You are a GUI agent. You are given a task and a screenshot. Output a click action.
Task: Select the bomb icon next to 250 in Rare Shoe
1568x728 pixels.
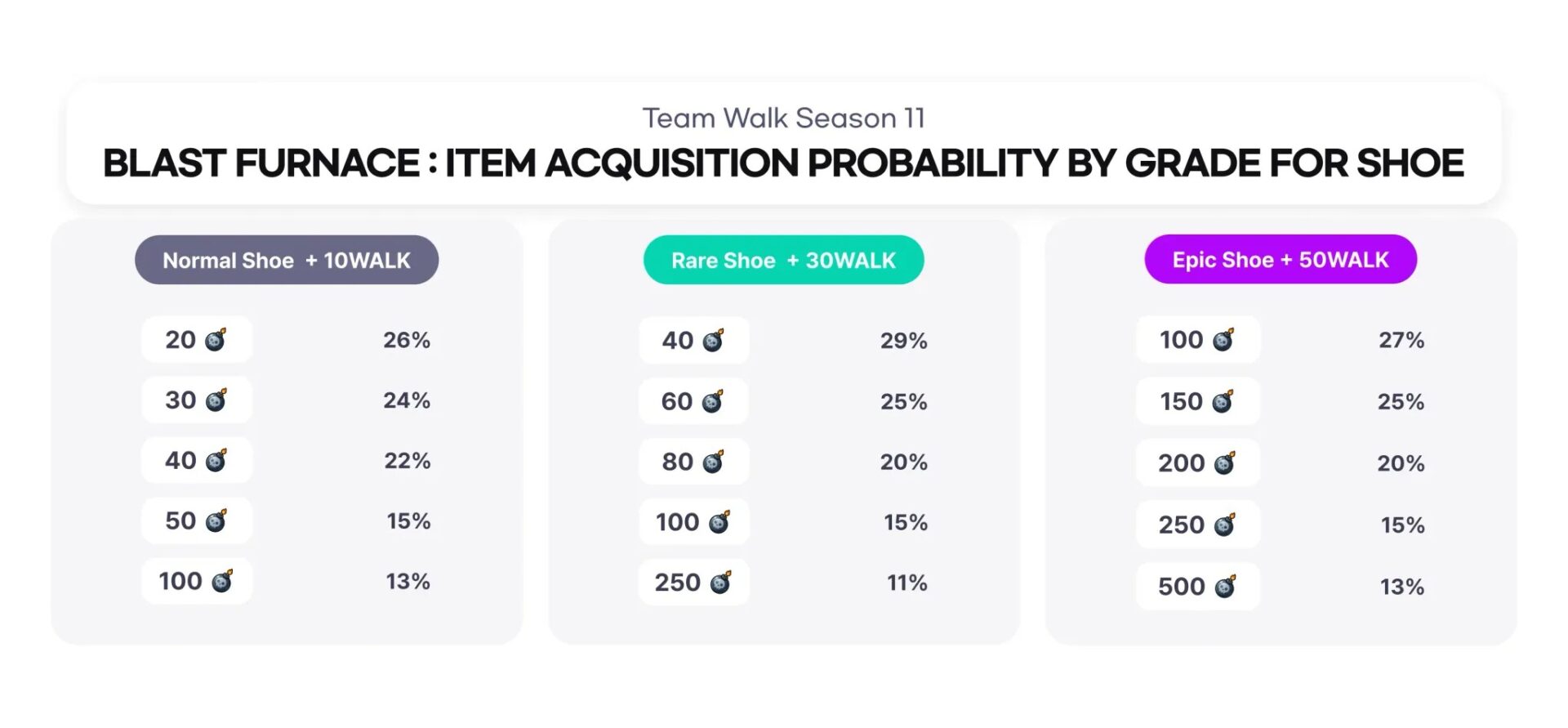[721, 582]
